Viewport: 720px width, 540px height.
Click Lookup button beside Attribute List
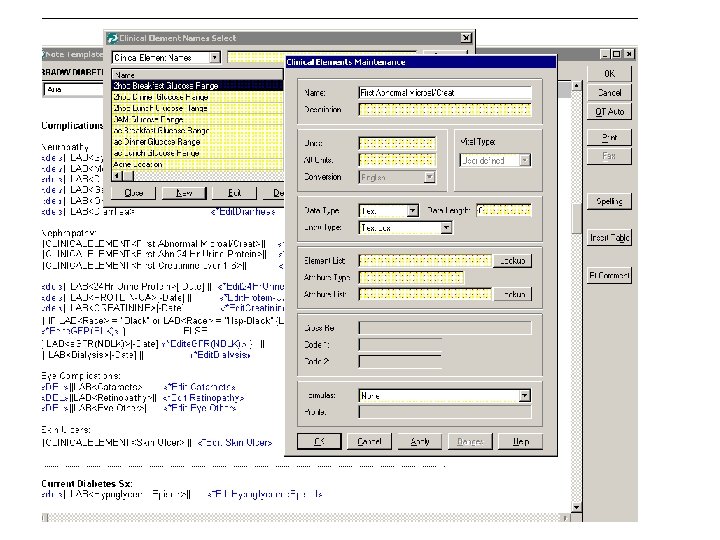click(512, 294)
